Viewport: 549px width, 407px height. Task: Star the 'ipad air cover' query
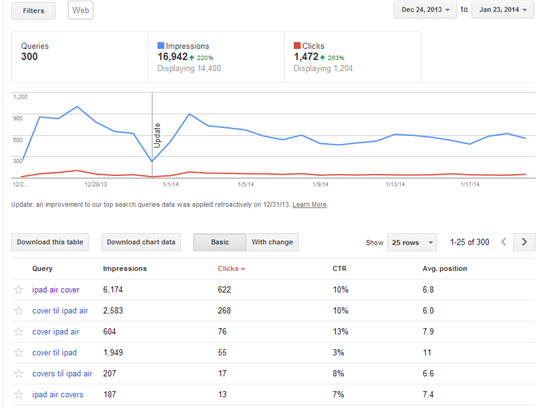(19, 290)
